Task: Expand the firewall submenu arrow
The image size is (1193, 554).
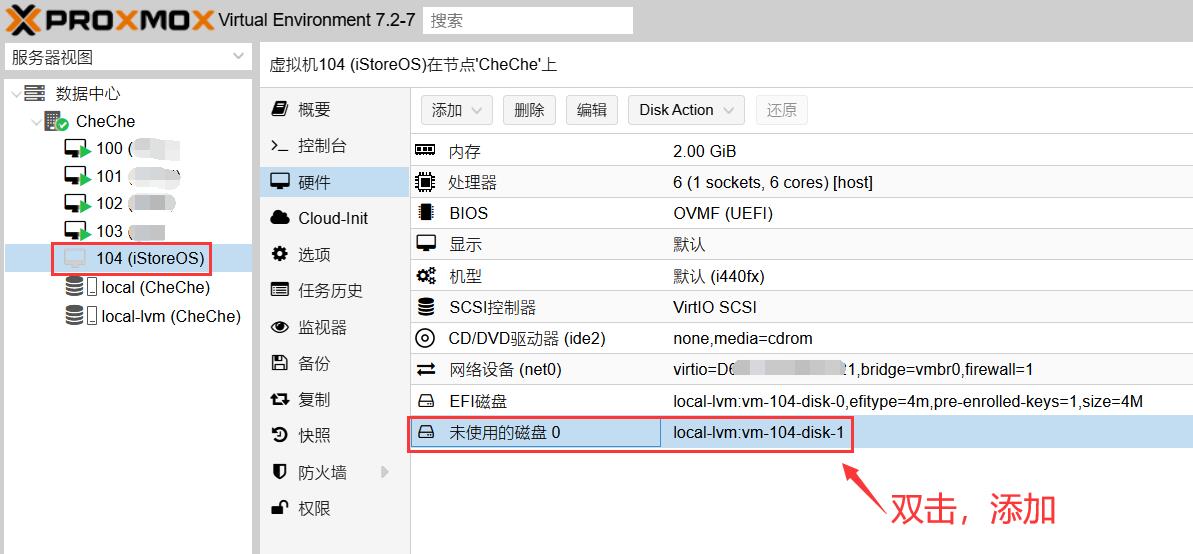Action: pyautogui.click(x=385, y=472)
